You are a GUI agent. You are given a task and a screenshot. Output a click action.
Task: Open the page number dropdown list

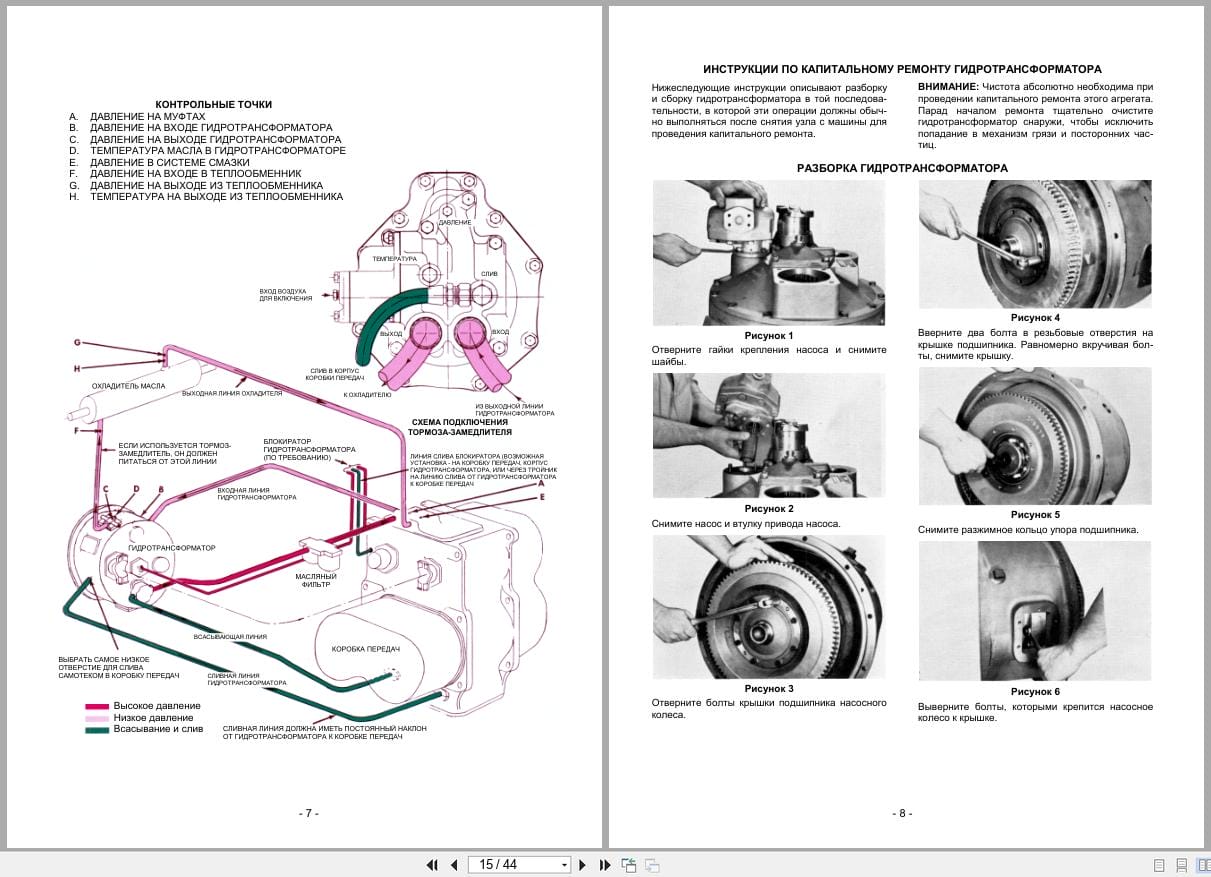(x=563, y=864)
